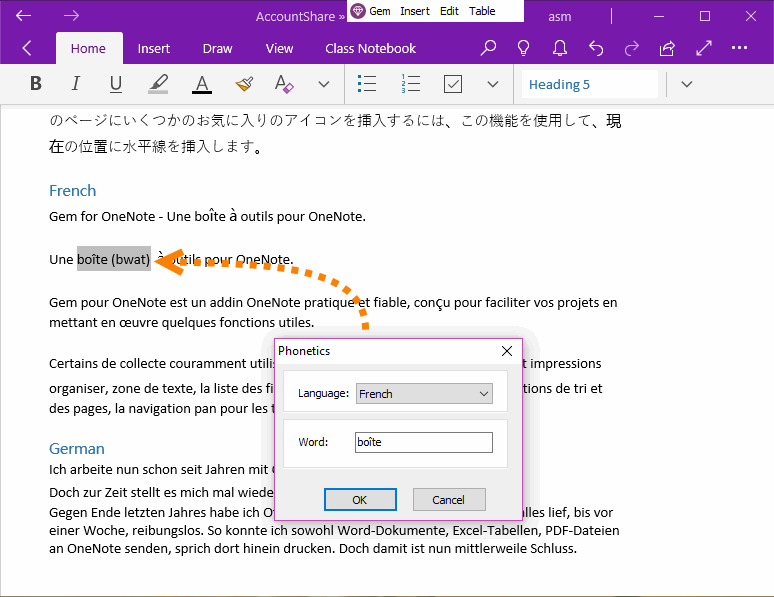Add a to-do checkbox tag

click(x=453, y=84)
